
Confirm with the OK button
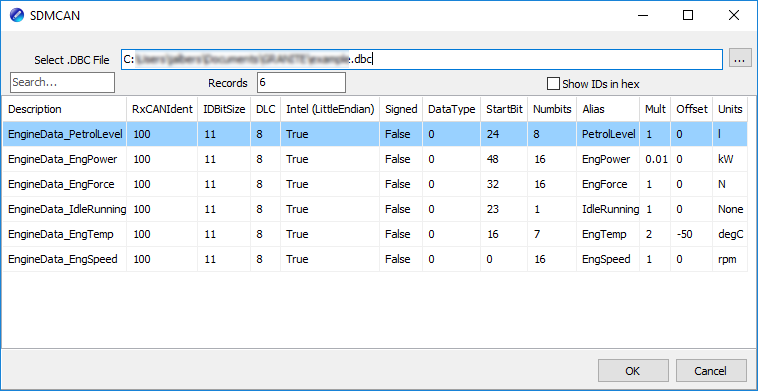(x=633, y=371)
